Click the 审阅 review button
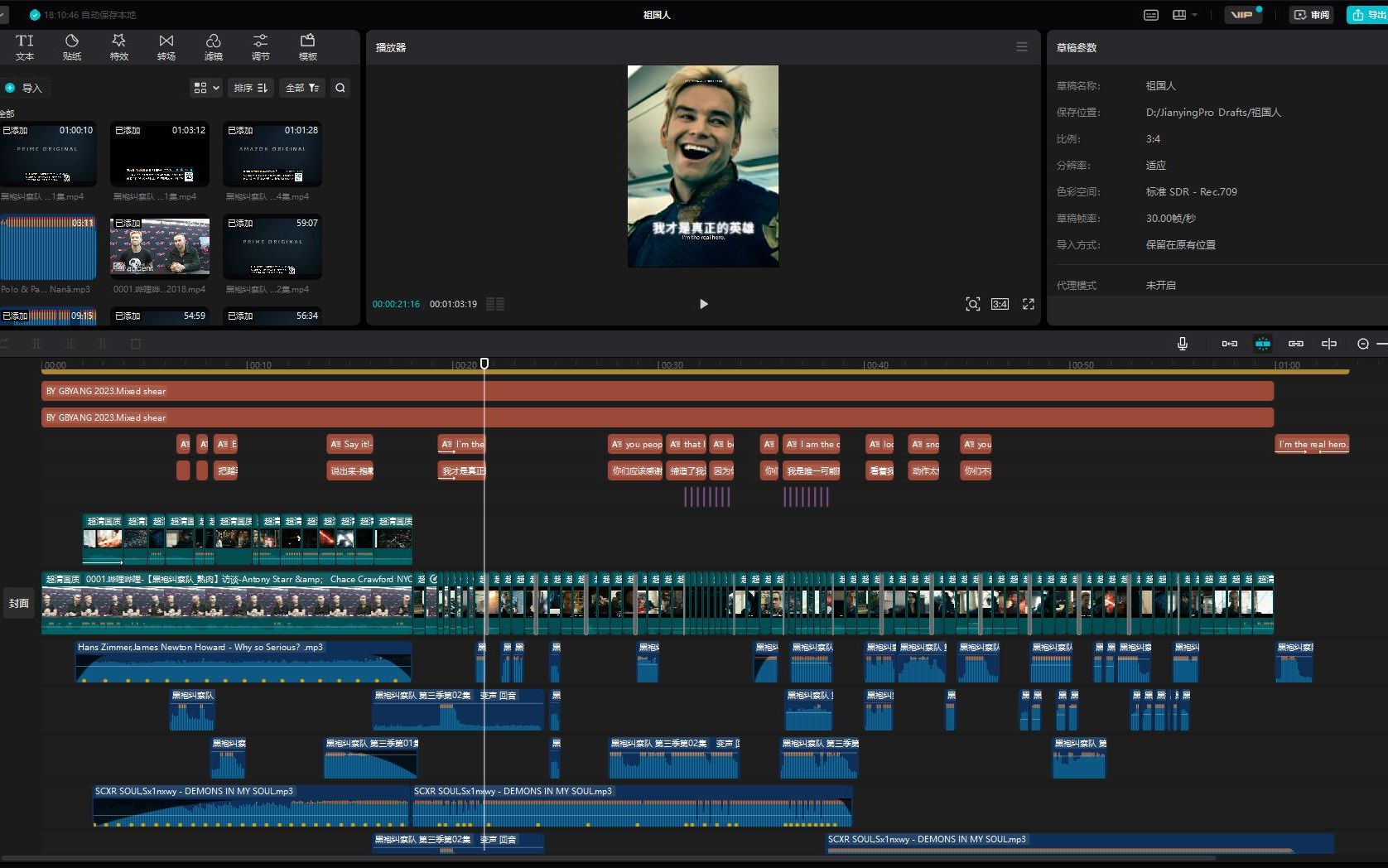 click(x=1311, y=15)
